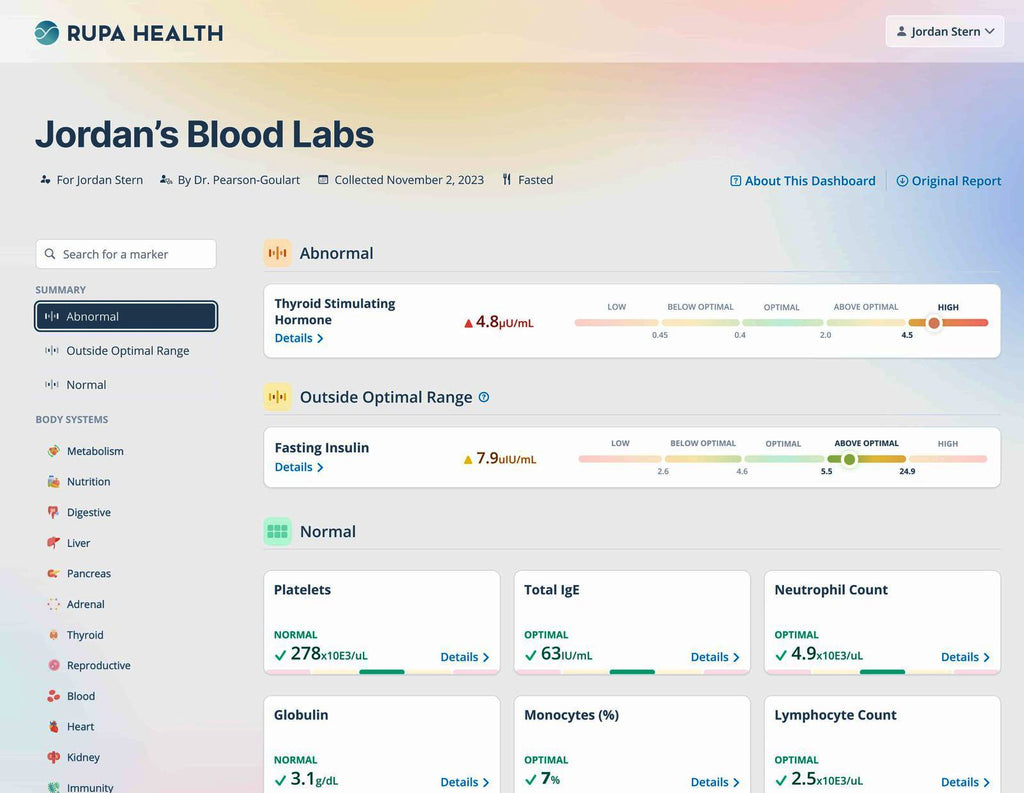Switch to the Outside Optimal Range view

point(126,351)
